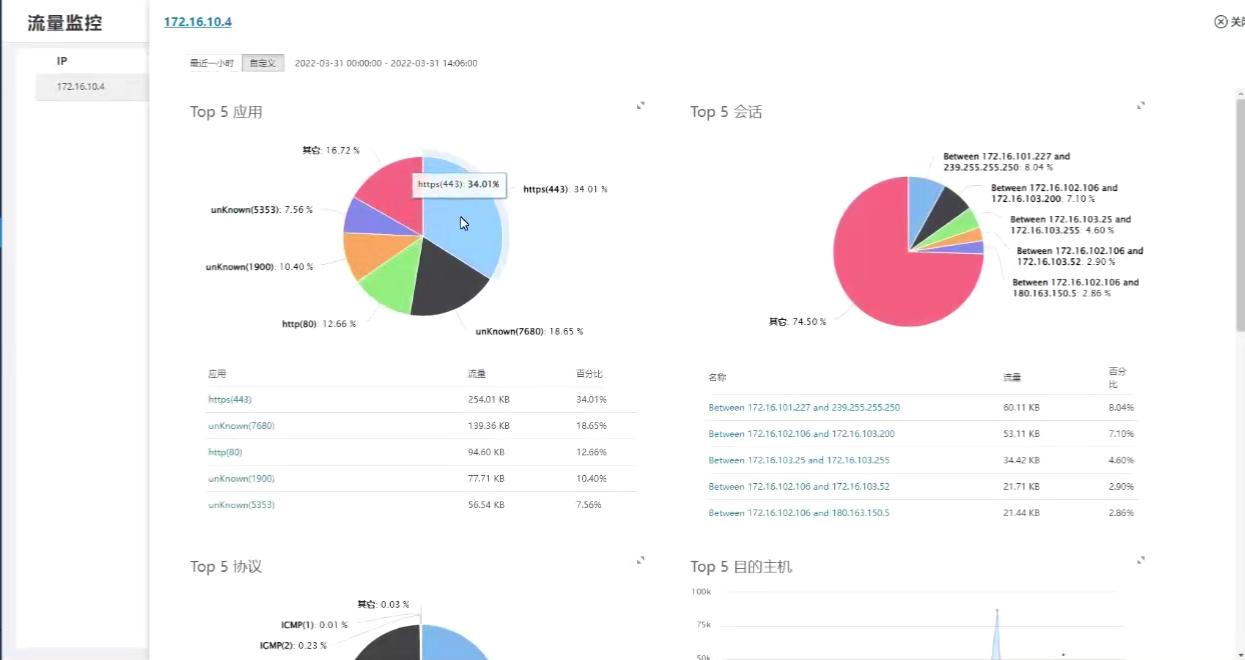Open unKnown(7680) link in application table
Viewport: 1245px width, 660px height.
tap(241, 426)
